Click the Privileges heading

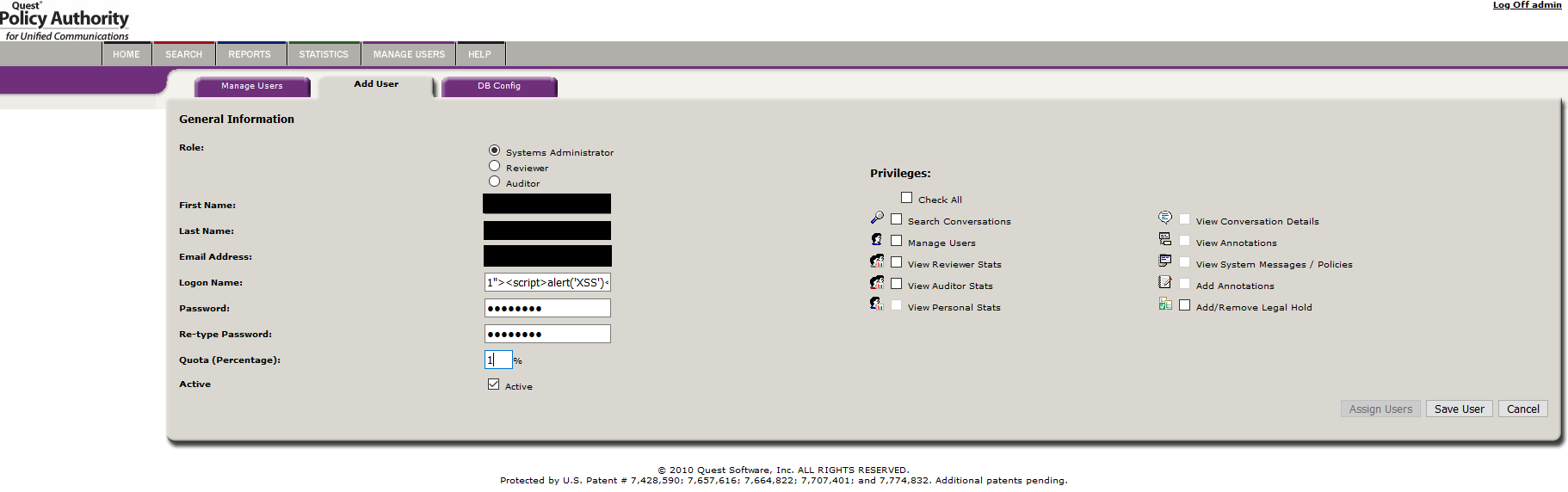tap(900, 174)
